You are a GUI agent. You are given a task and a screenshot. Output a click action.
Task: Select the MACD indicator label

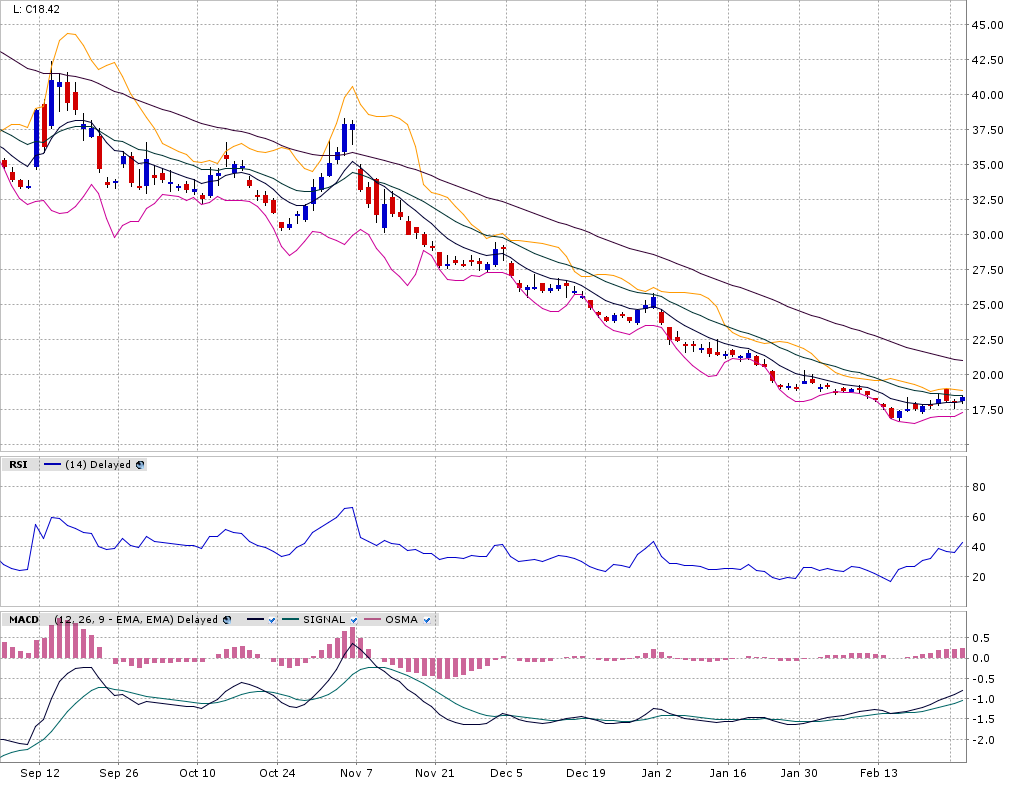24,620
